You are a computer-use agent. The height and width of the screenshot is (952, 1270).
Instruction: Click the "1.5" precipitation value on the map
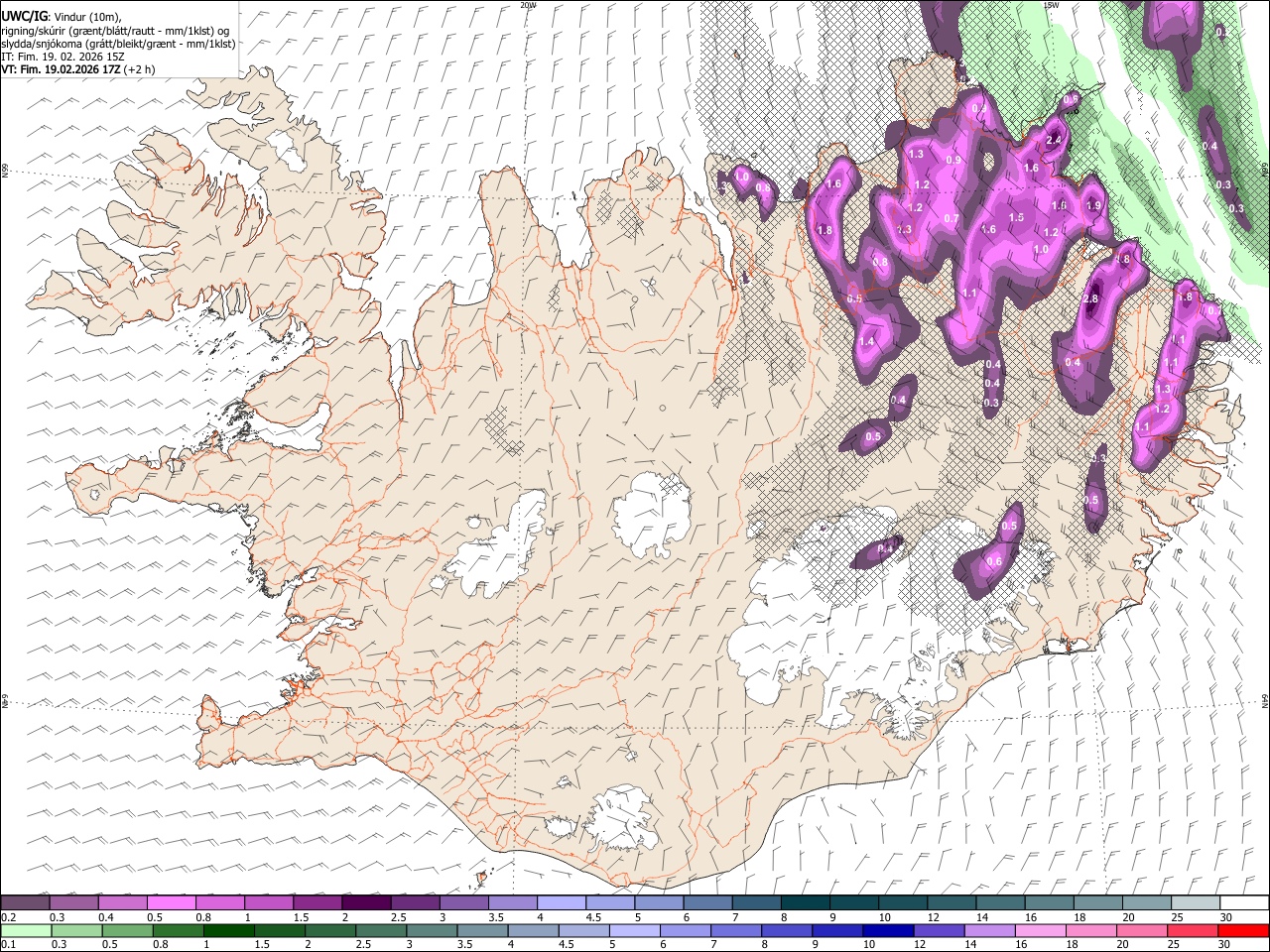(x=1016, y=218)
